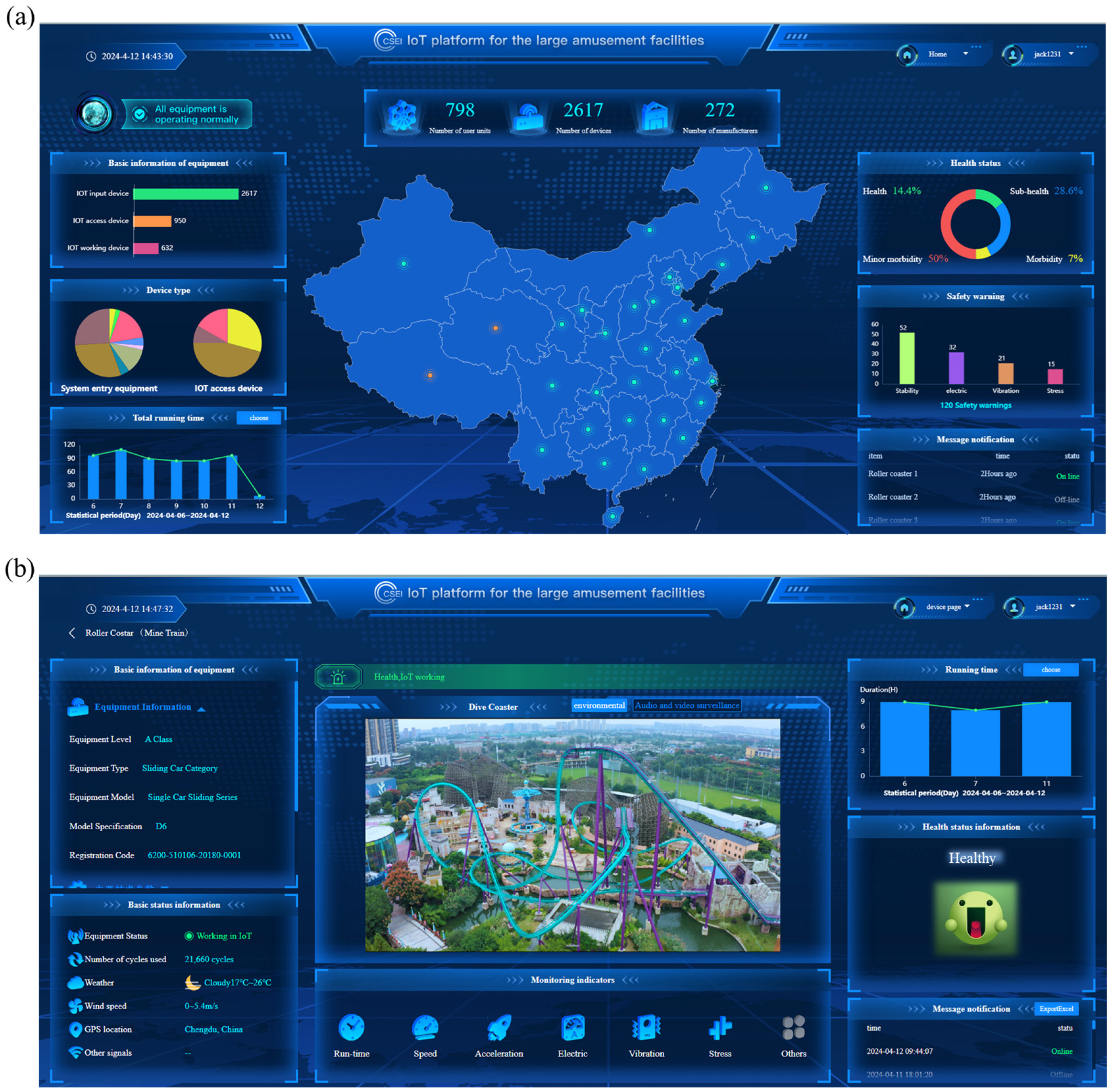Click the back arrow beside Roller Costar

72,633
